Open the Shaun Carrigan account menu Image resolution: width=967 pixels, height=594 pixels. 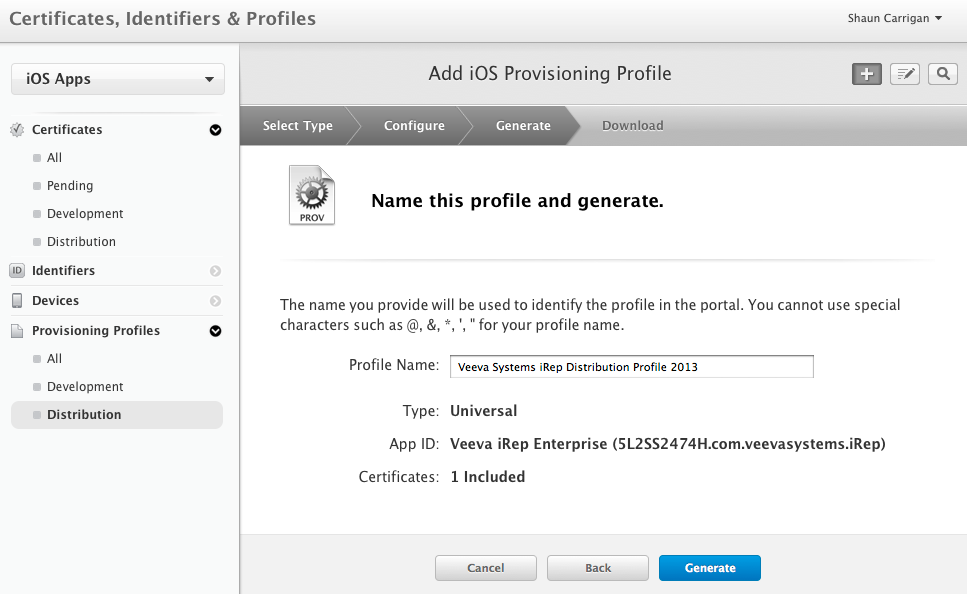click(894, 18)
